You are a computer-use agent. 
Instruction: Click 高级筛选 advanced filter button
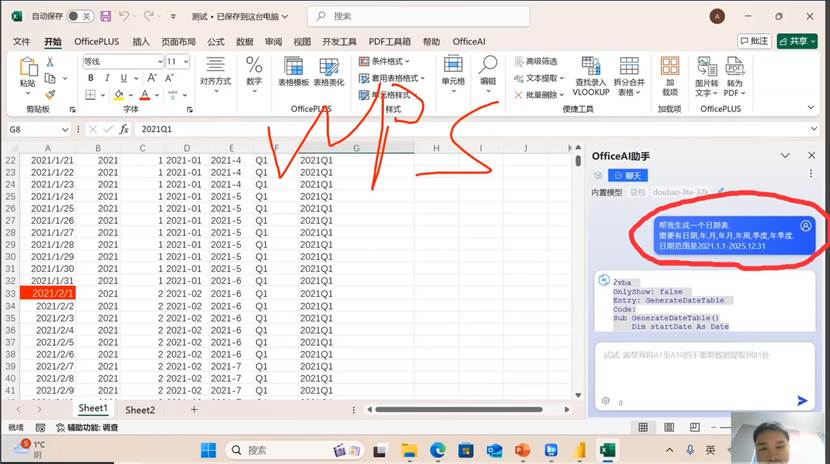(536, 61)
